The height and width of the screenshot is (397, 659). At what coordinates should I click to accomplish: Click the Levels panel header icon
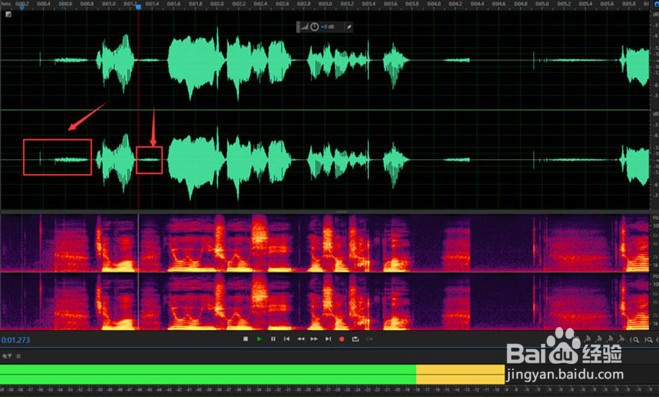[x=6, y=356]
